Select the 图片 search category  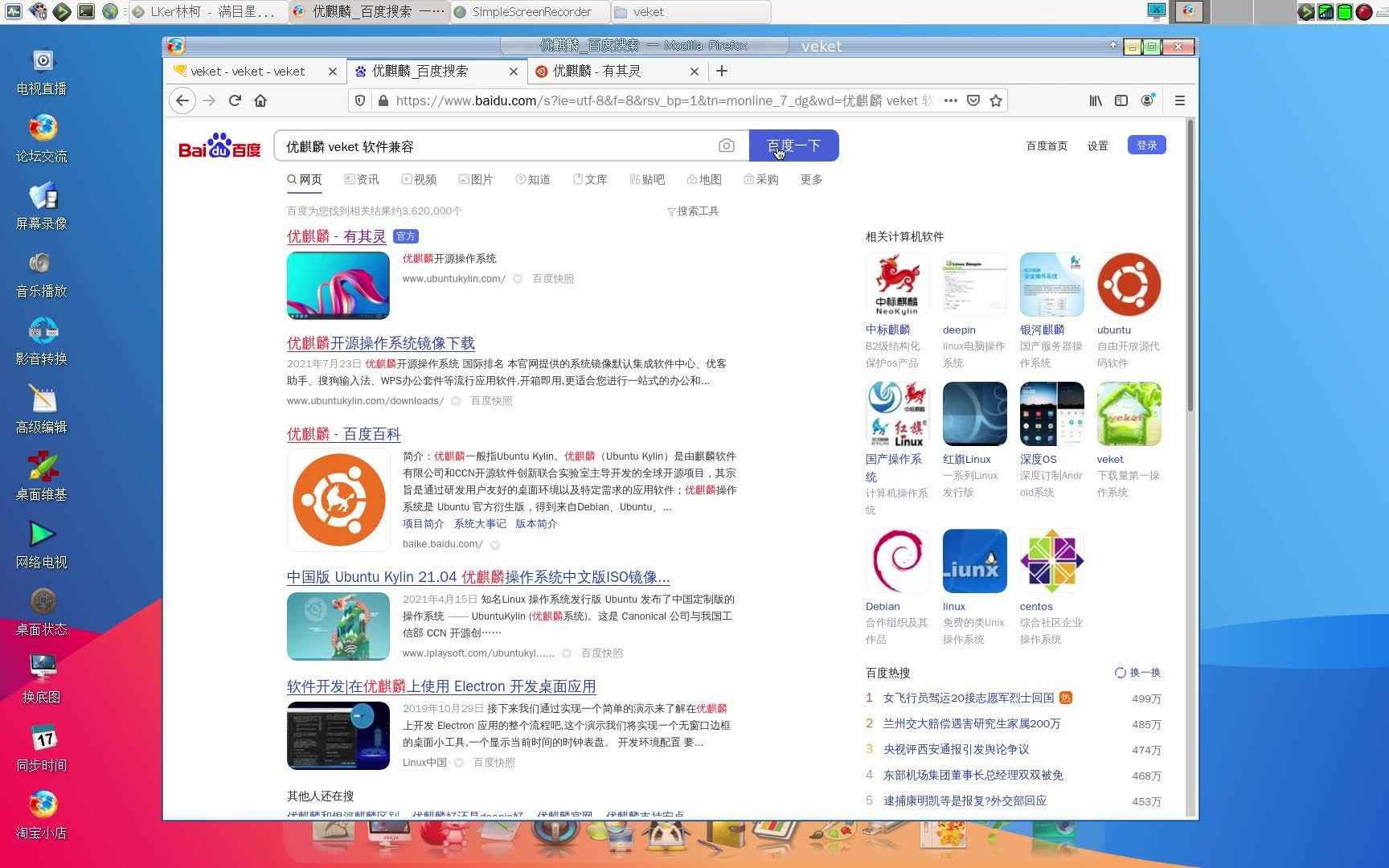pyautogui.click(x=476, y=179)
